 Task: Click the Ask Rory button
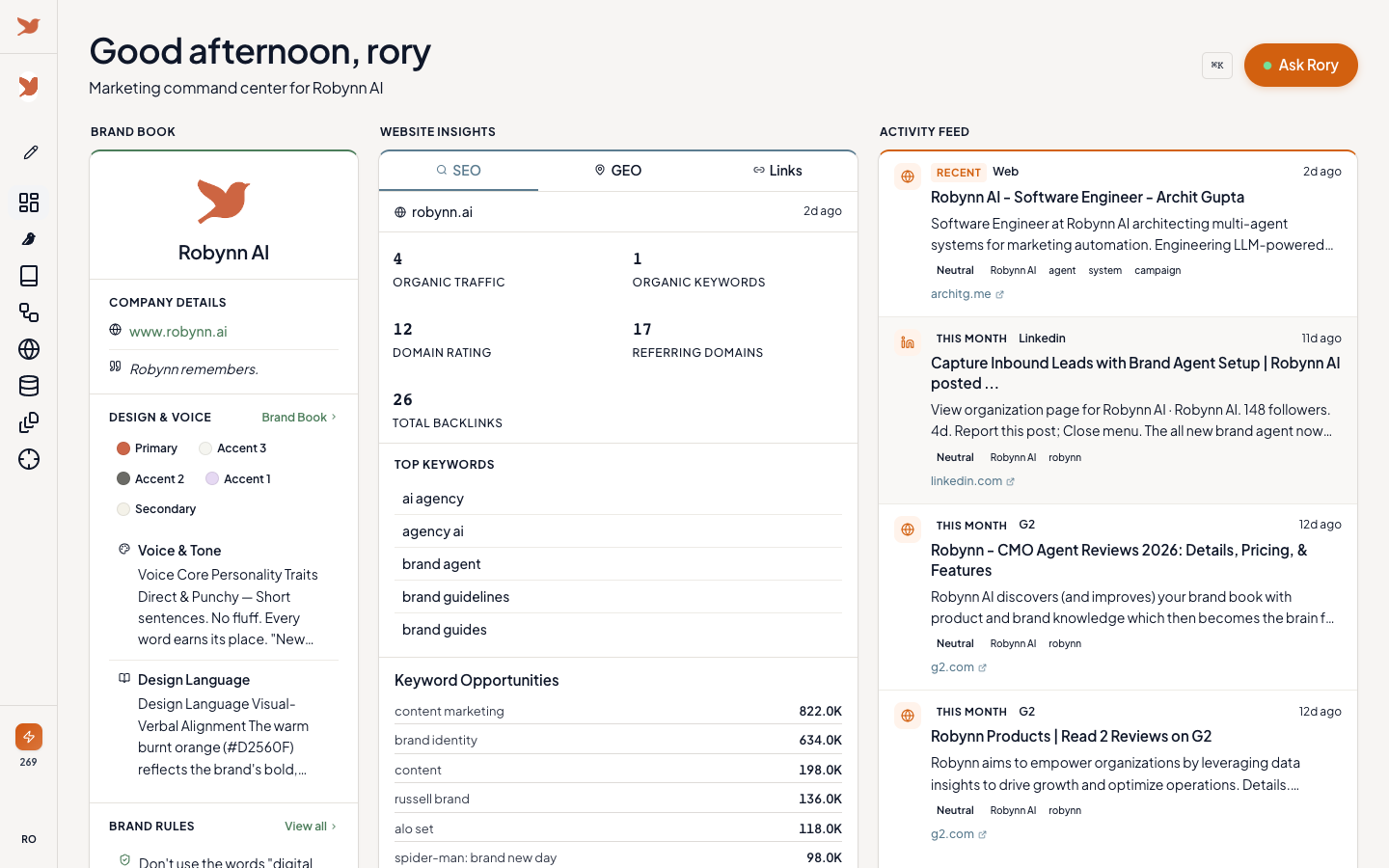pos(1300,65)
